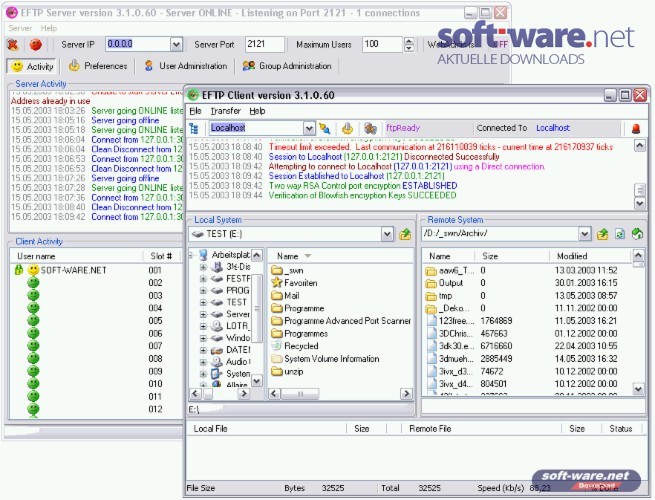Select the remote file 3dk30.e...
This screenshot has height=500, width=655.
pos(451,346)
